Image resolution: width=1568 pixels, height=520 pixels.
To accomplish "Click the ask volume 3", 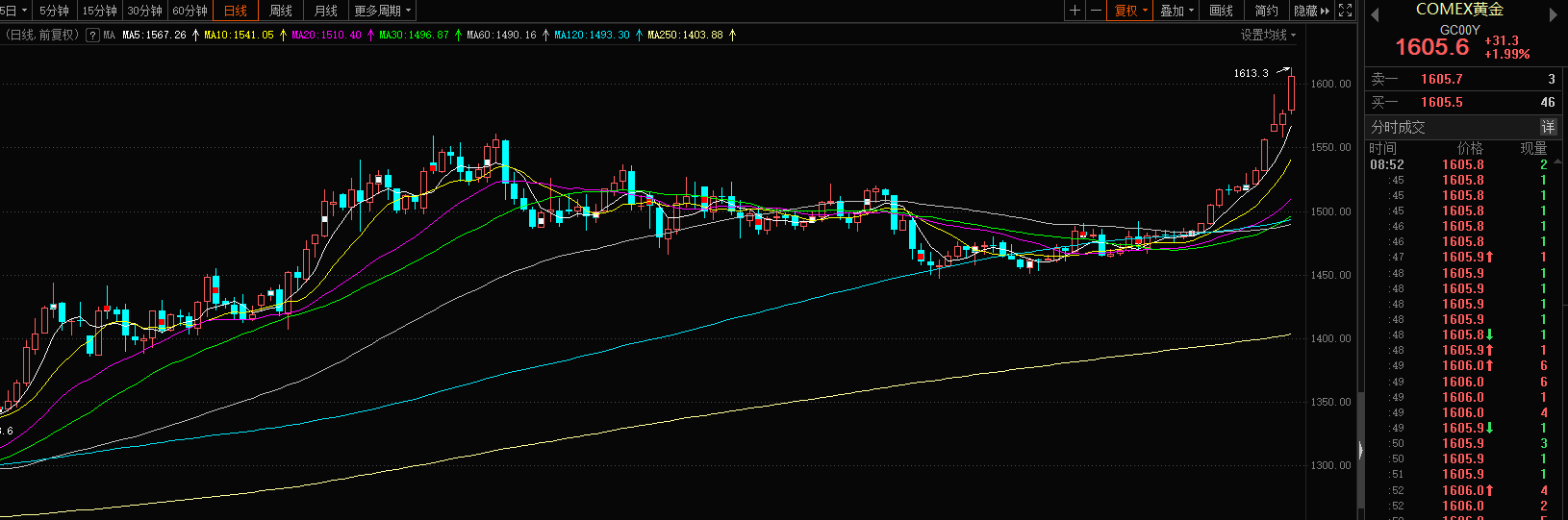I will click(x=1551, y=79).
